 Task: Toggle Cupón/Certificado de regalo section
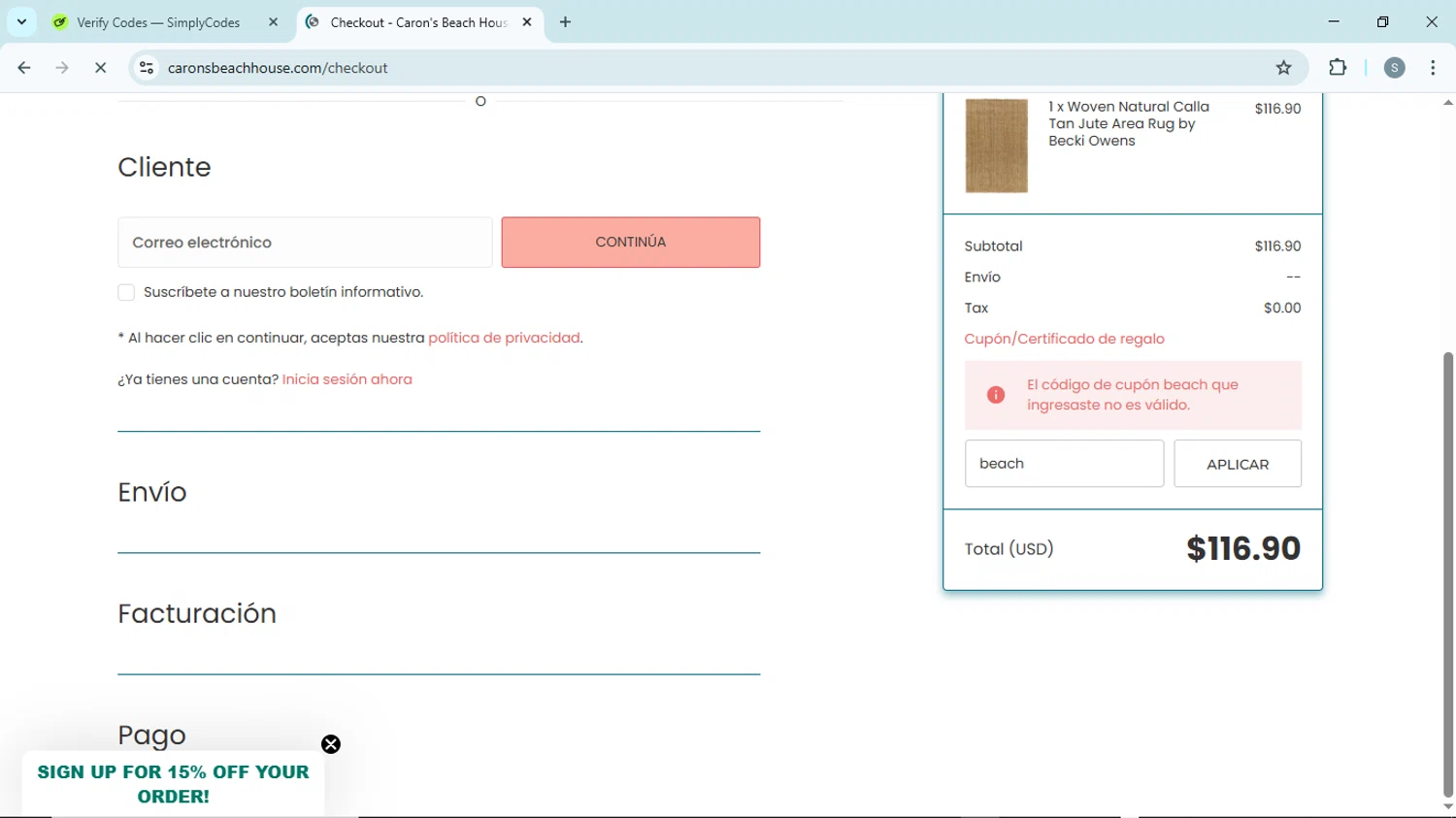[1064, 339]
